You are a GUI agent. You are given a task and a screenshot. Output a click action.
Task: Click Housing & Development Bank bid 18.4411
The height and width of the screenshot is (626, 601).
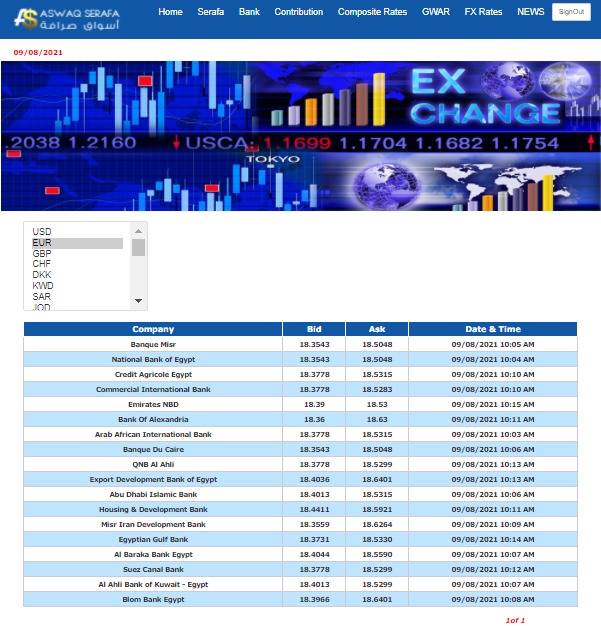point(314,509)
